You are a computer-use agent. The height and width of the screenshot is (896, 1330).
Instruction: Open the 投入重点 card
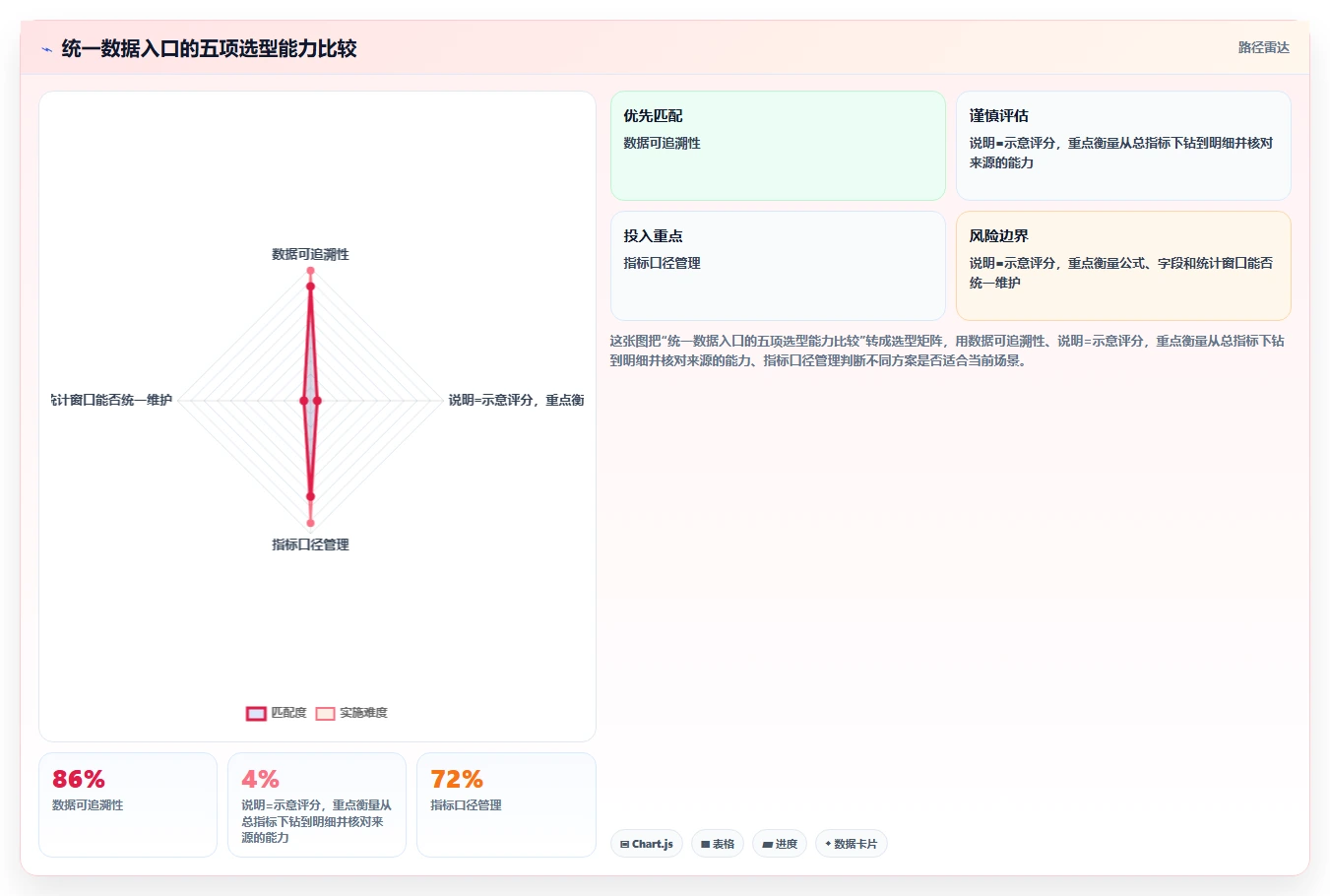pyautogui.click(x=778, y=266)
